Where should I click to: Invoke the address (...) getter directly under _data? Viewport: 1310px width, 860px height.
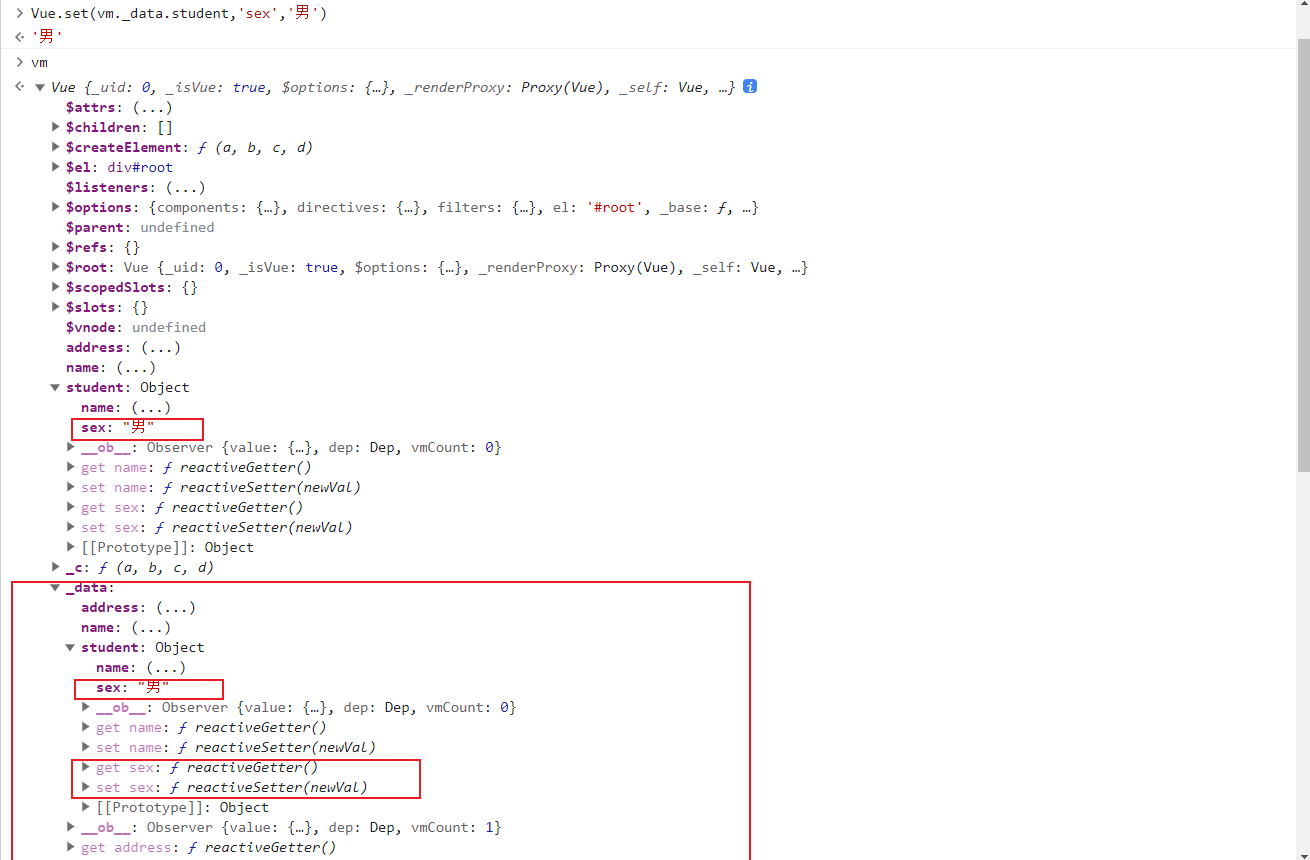tap(176, 607)
